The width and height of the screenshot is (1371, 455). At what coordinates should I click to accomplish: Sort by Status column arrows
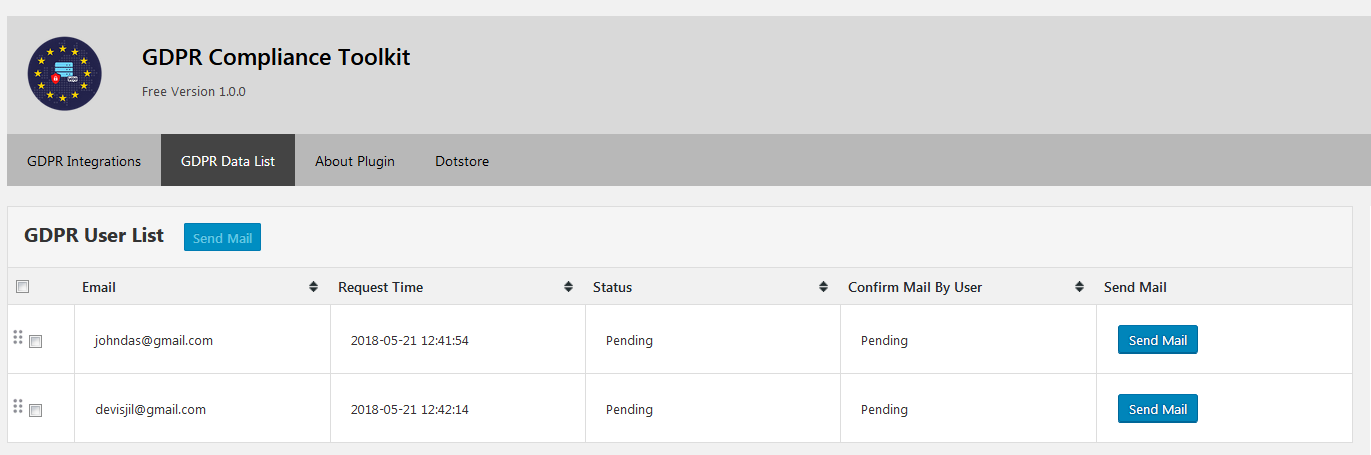[823, 287]
